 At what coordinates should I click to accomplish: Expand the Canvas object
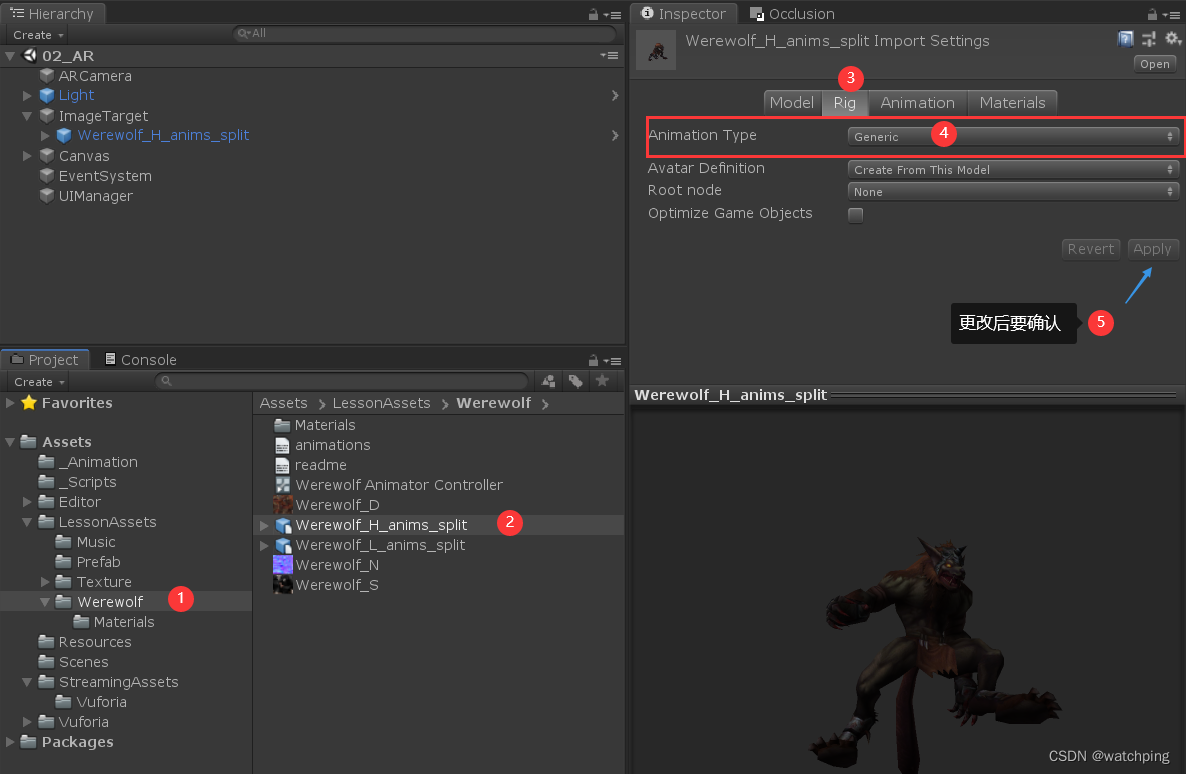click(27, 156)
